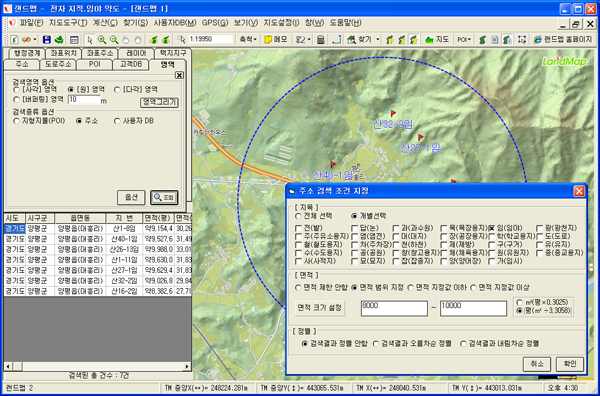Switch to the 고객DB tab

pyautogui.click(x=131, y=64)
